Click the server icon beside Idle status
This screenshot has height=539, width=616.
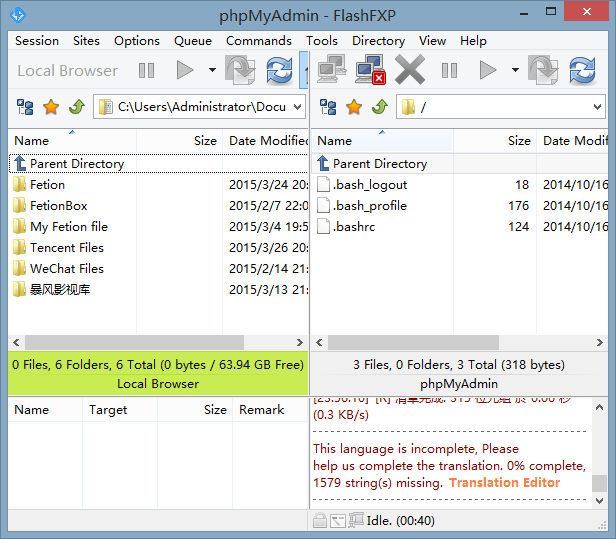[356, 520]
